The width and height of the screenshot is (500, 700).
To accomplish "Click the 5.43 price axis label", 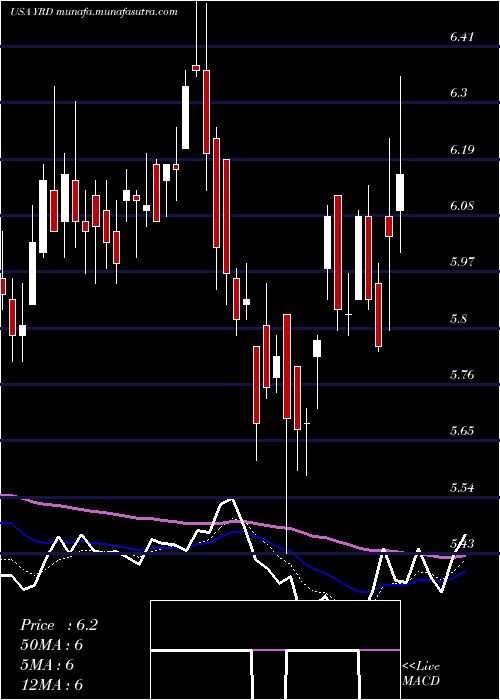I will pos(461,544).
